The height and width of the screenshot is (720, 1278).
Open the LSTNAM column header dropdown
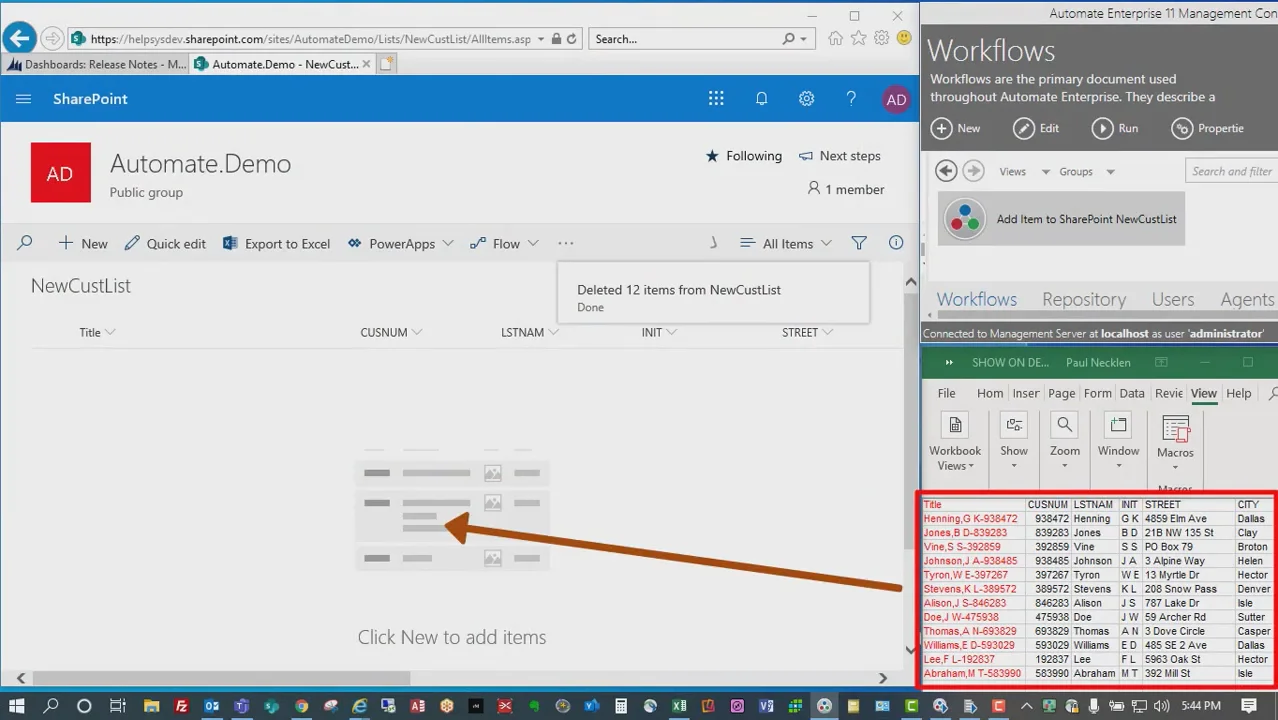pos(529,332)
